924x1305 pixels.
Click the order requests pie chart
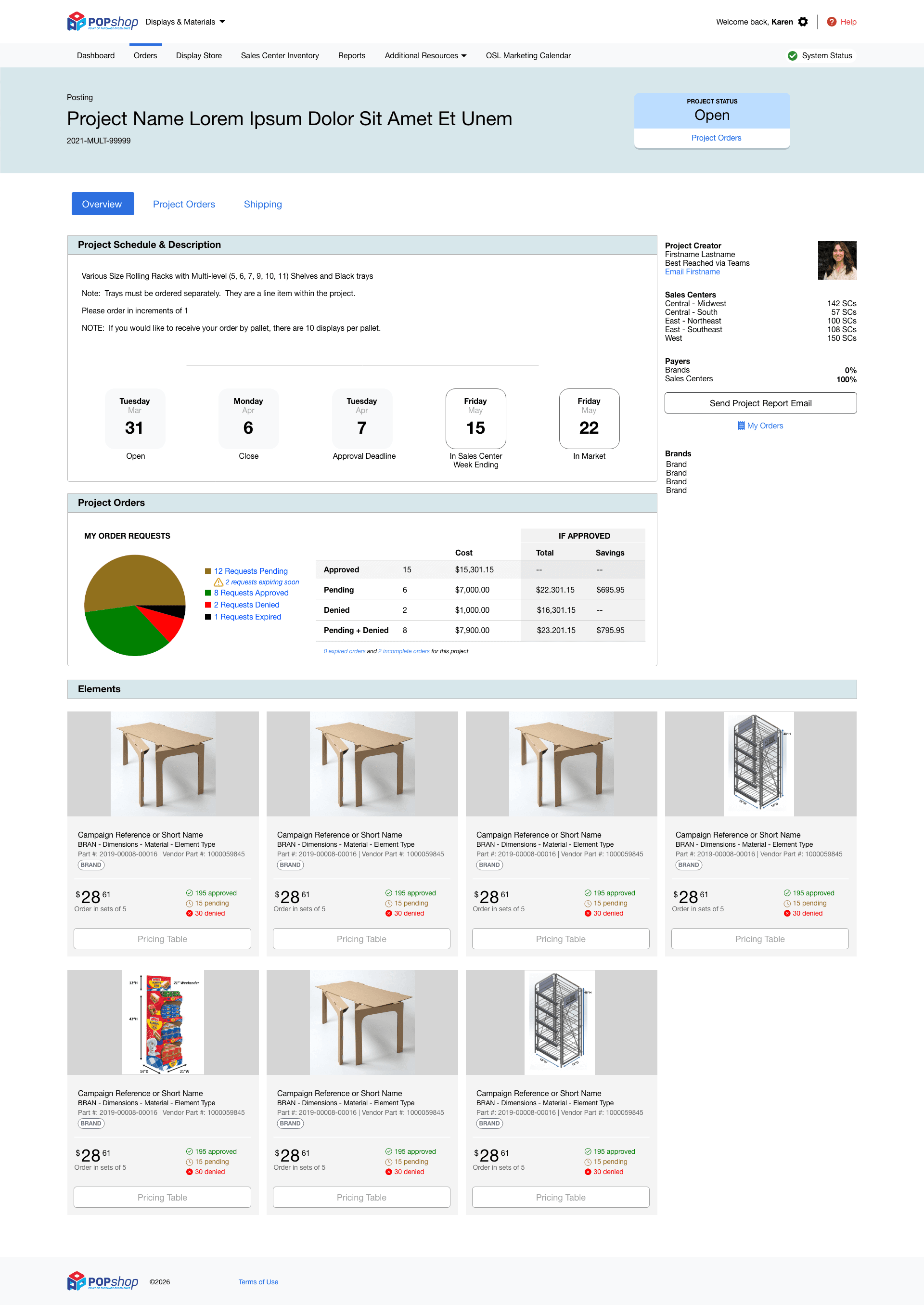coord(135,606)
